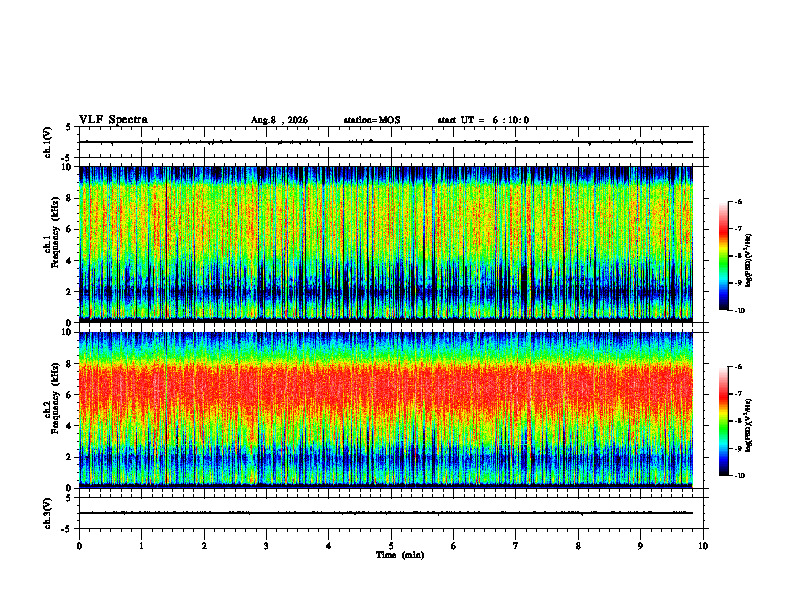This screenshot has width=792, height=612.
Task: Click the ch.2 color bar log(PSD) label
Action: pos(748,424)
